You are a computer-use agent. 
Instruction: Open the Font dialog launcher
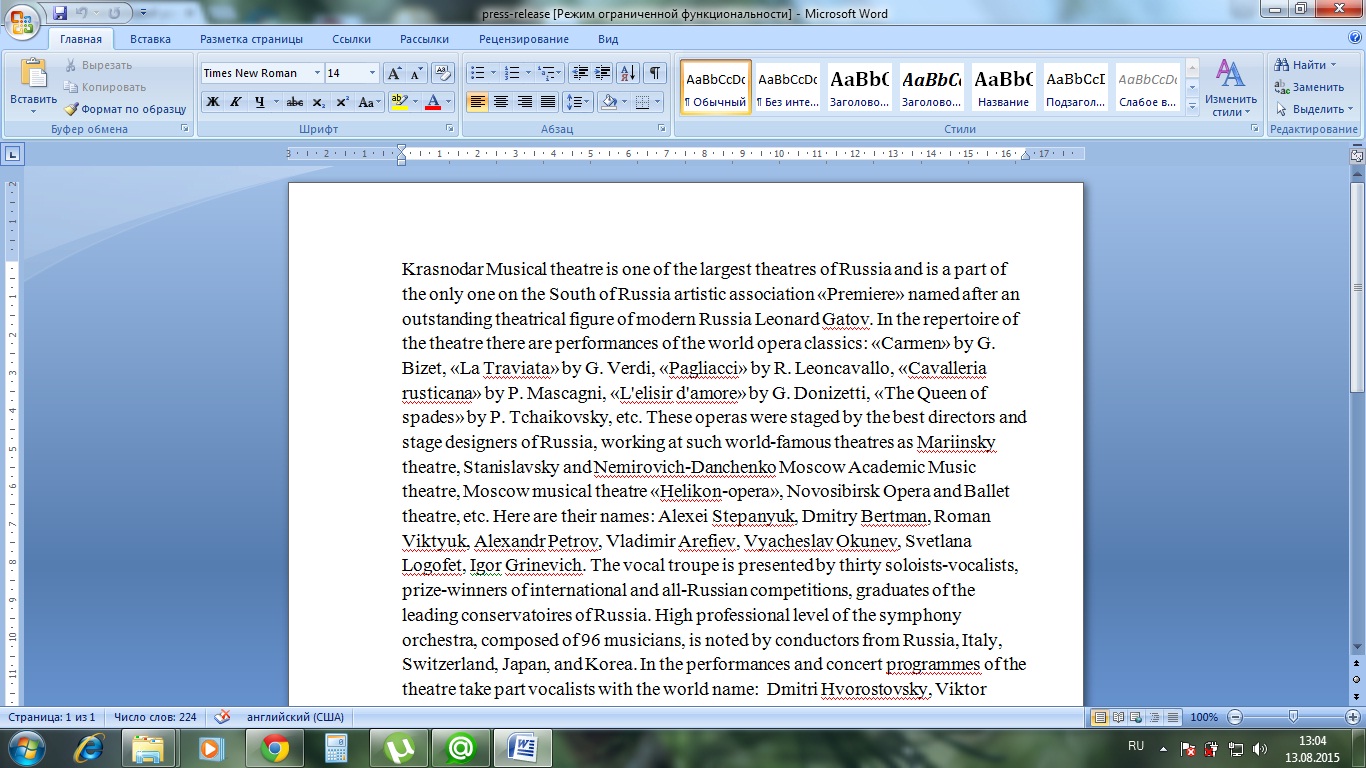448,129
